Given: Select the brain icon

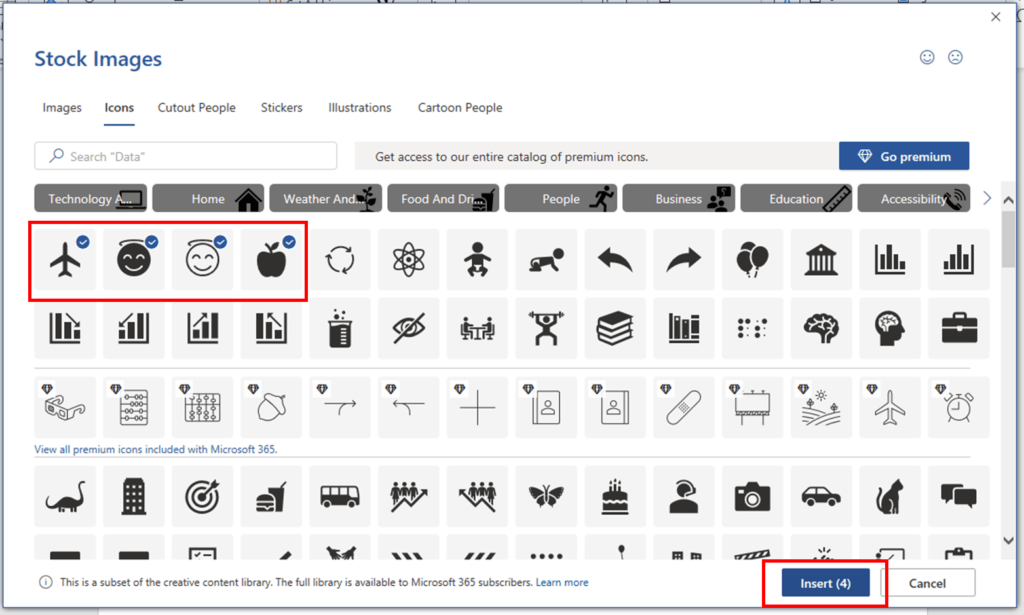Looking at the screenshot, I should pyautogui.click(x=821, y=328).
